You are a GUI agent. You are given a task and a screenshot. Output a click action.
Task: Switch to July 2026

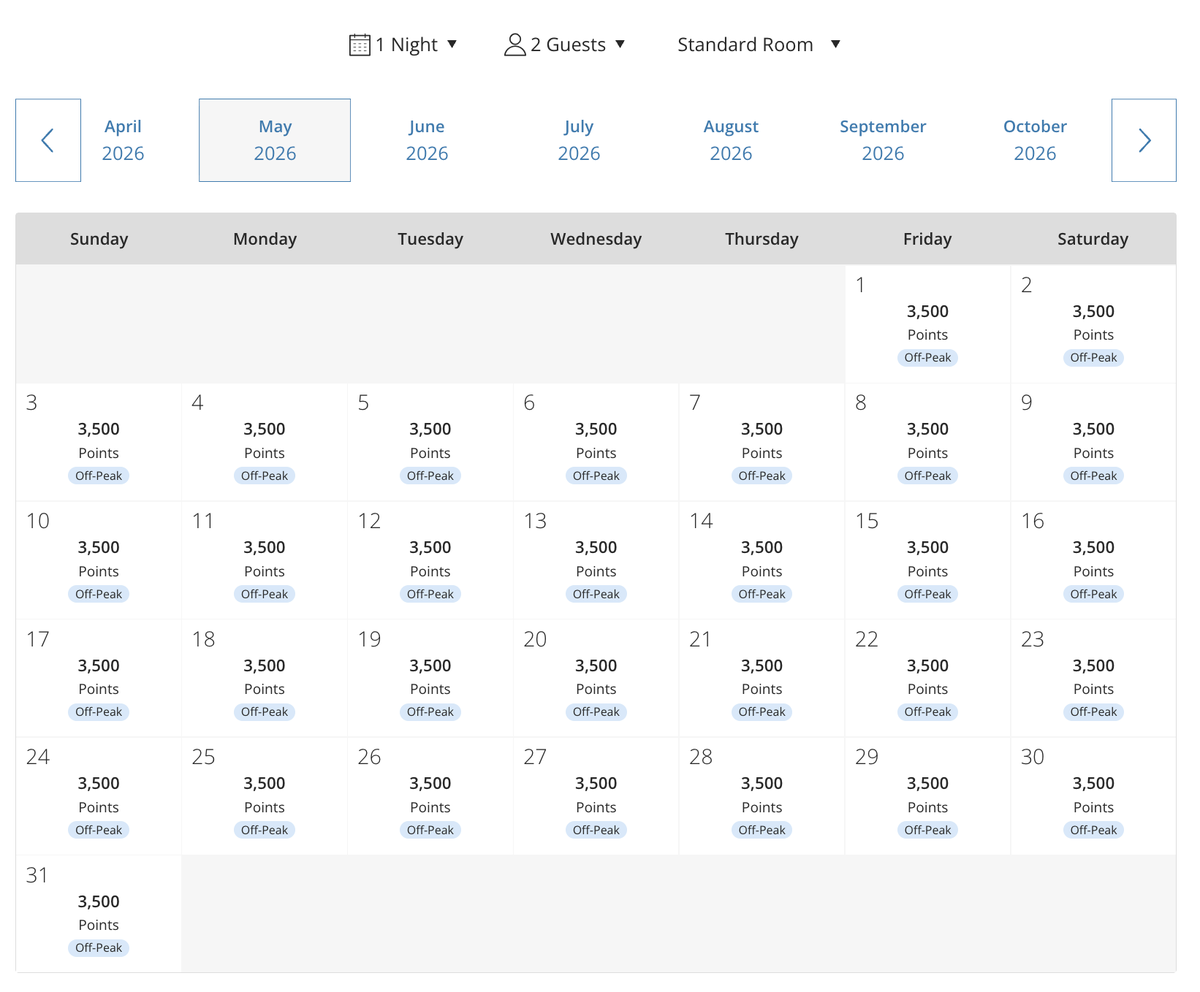579,140
